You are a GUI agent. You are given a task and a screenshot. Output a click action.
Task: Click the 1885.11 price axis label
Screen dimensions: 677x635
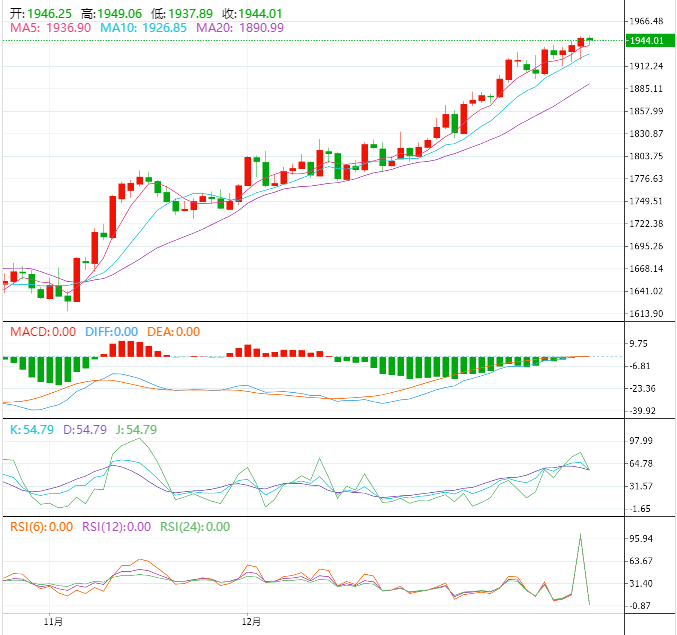(646, 88)
